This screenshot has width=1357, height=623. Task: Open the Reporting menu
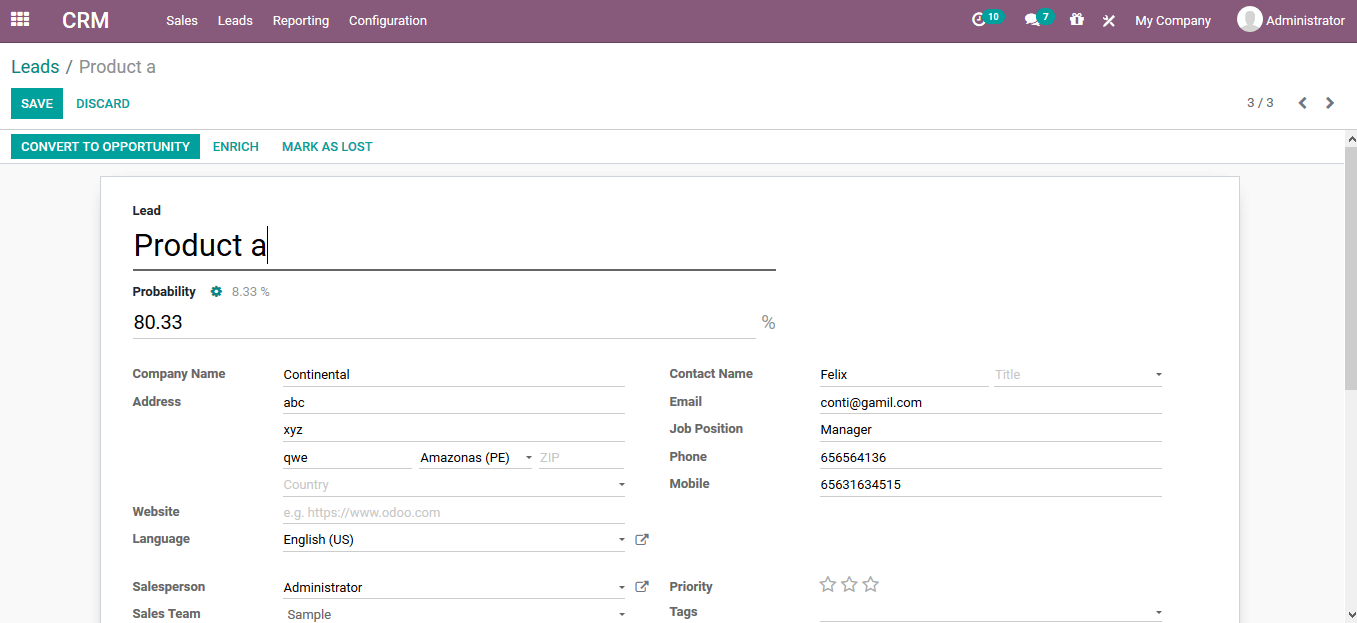pyautogui.click(x=300, y=20)
